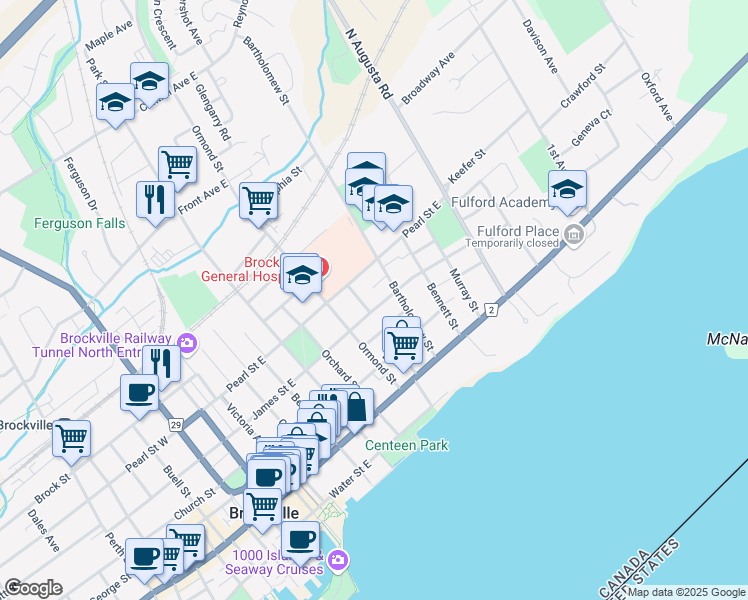Click the Oxford Ave street label
Image resolution: width=748 pixels, height=600 pixels.
coord(657,97)
